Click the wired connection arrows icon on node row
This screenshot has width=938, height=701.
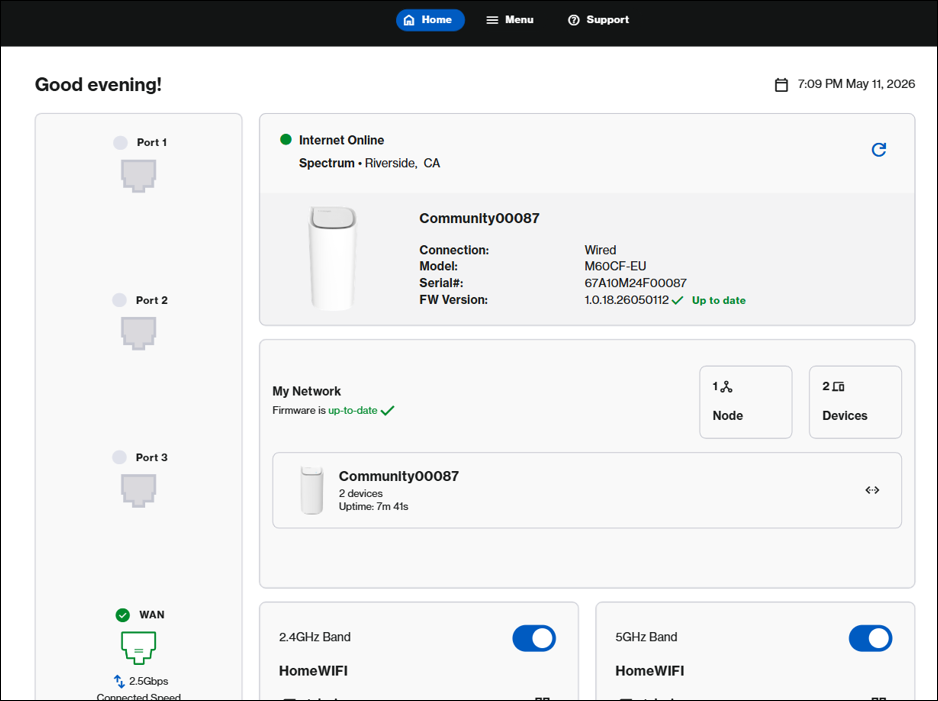(x=872, y=490)
